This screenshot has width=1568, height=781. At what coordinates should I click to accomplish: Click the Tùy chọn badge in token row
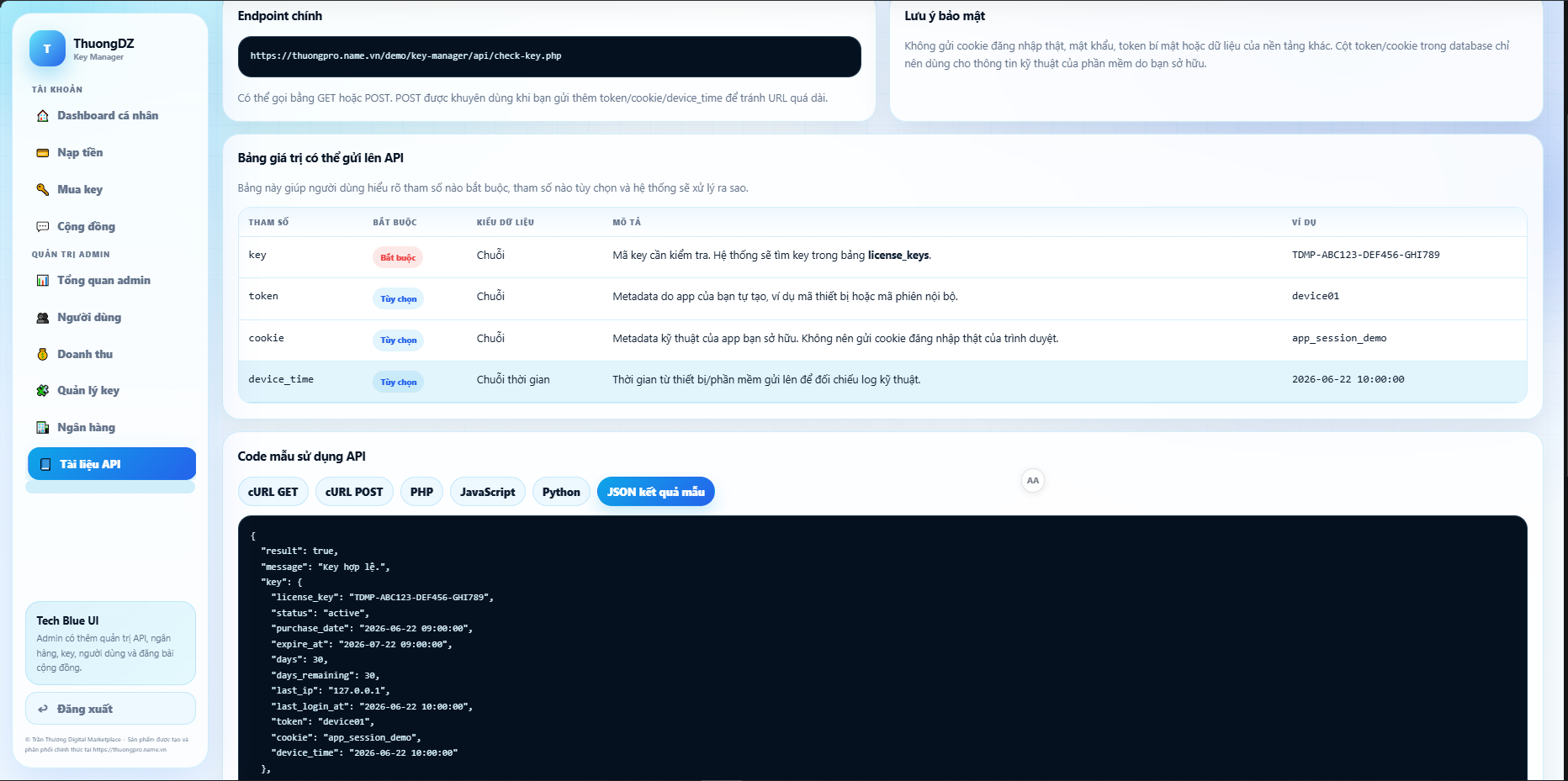point(398,298)
